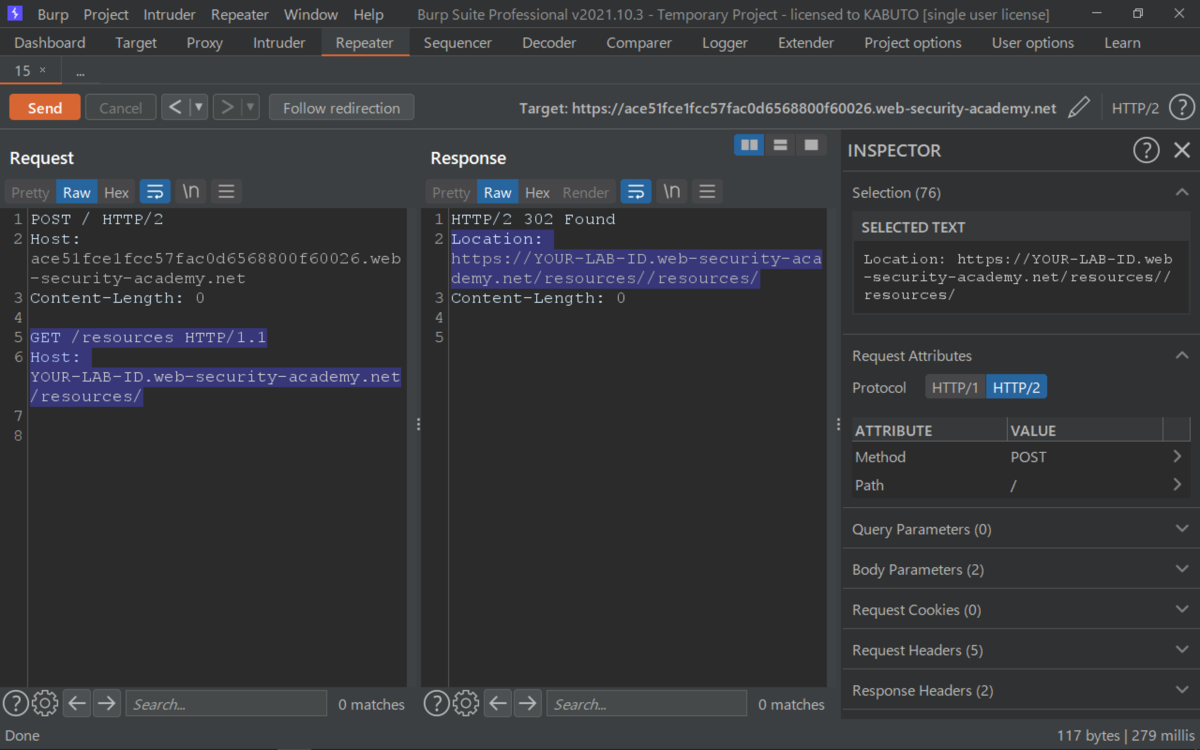Select HTTP/2 protocol in Inspector
The height and width of the screenshot is (750, 1200).
pos(1016,388)
